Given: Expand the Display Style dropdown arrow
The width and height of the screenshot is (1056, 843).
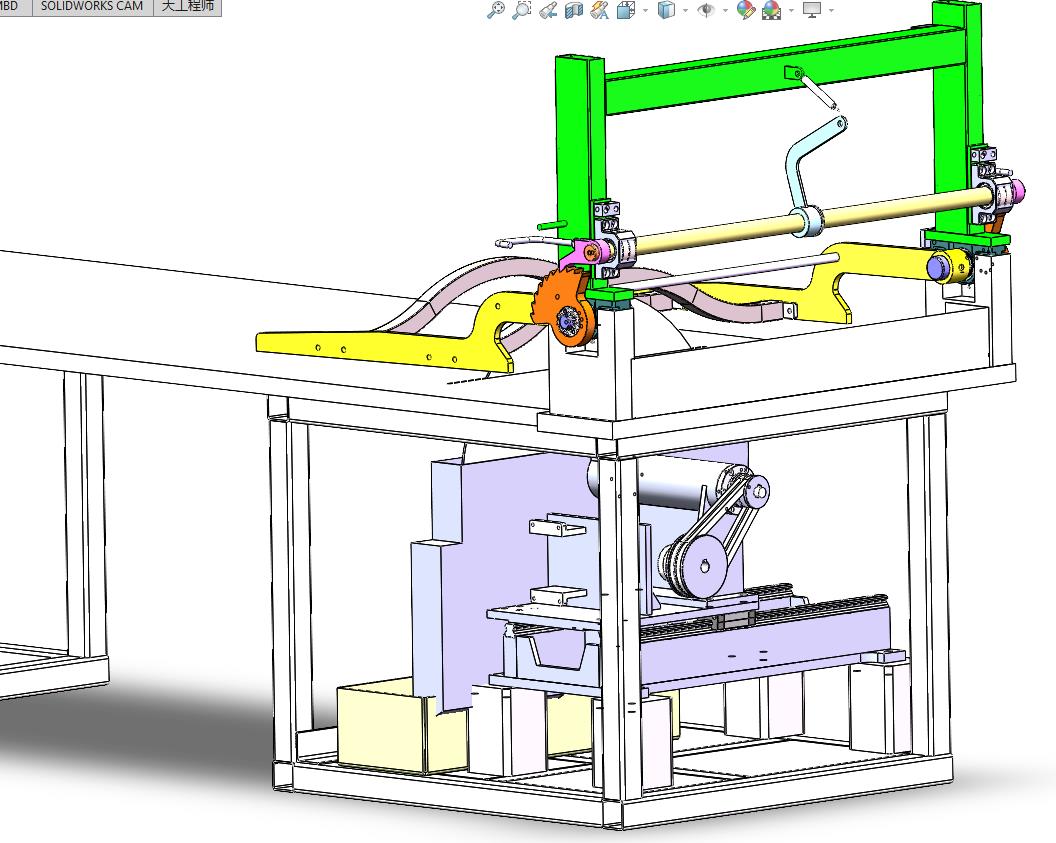Looking at the screenshot, I should (x=685, y=11).
